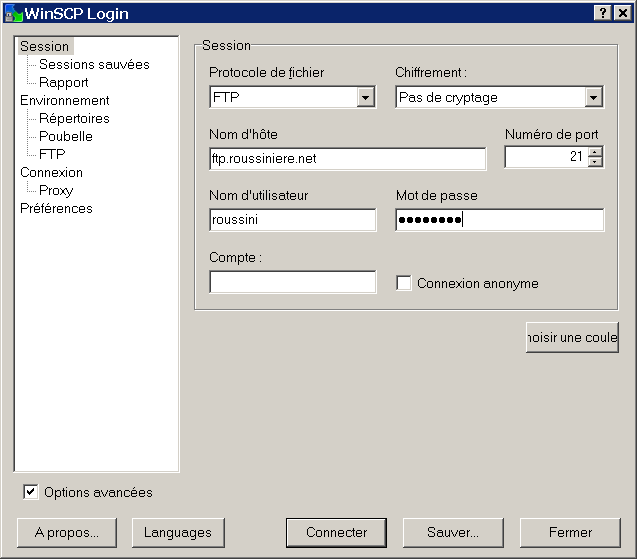Open the Languages button
The width and height of the screenshot is (637, 559).
(179, 532)
